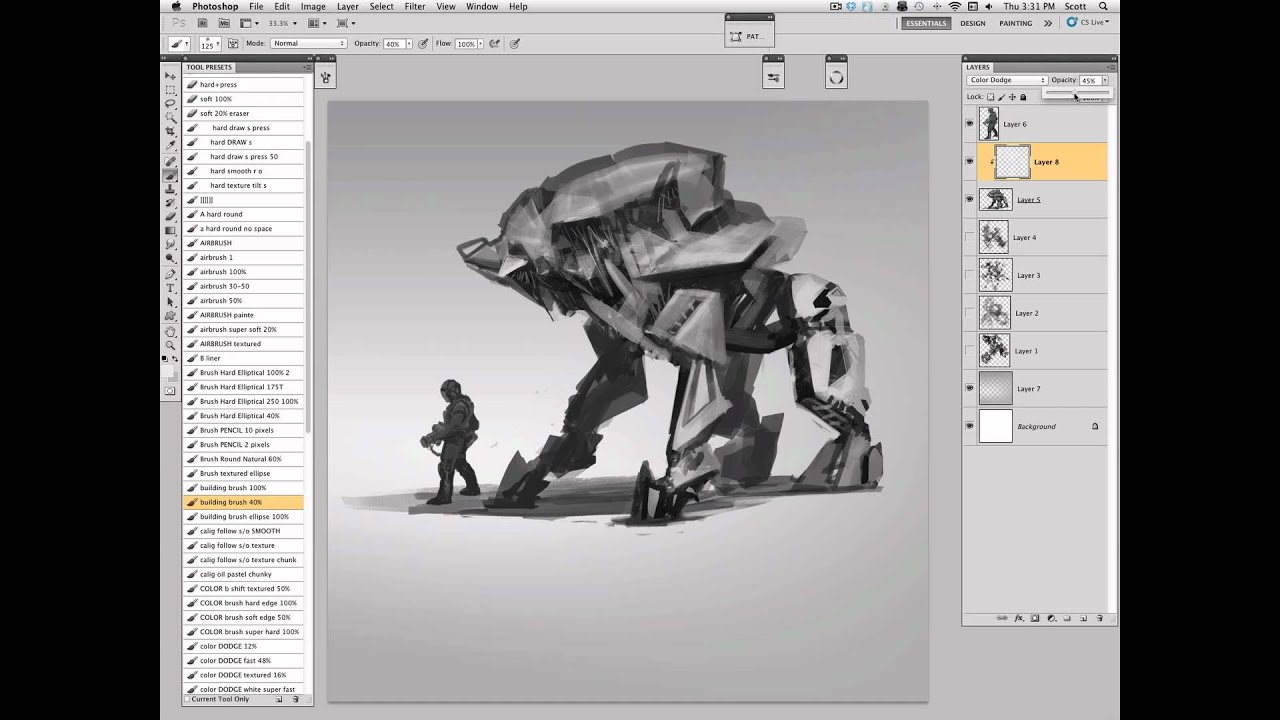Open the Color Dodge blend mode dropdown
Viewport: 1280px width, 720px height.
(1007, 80)
